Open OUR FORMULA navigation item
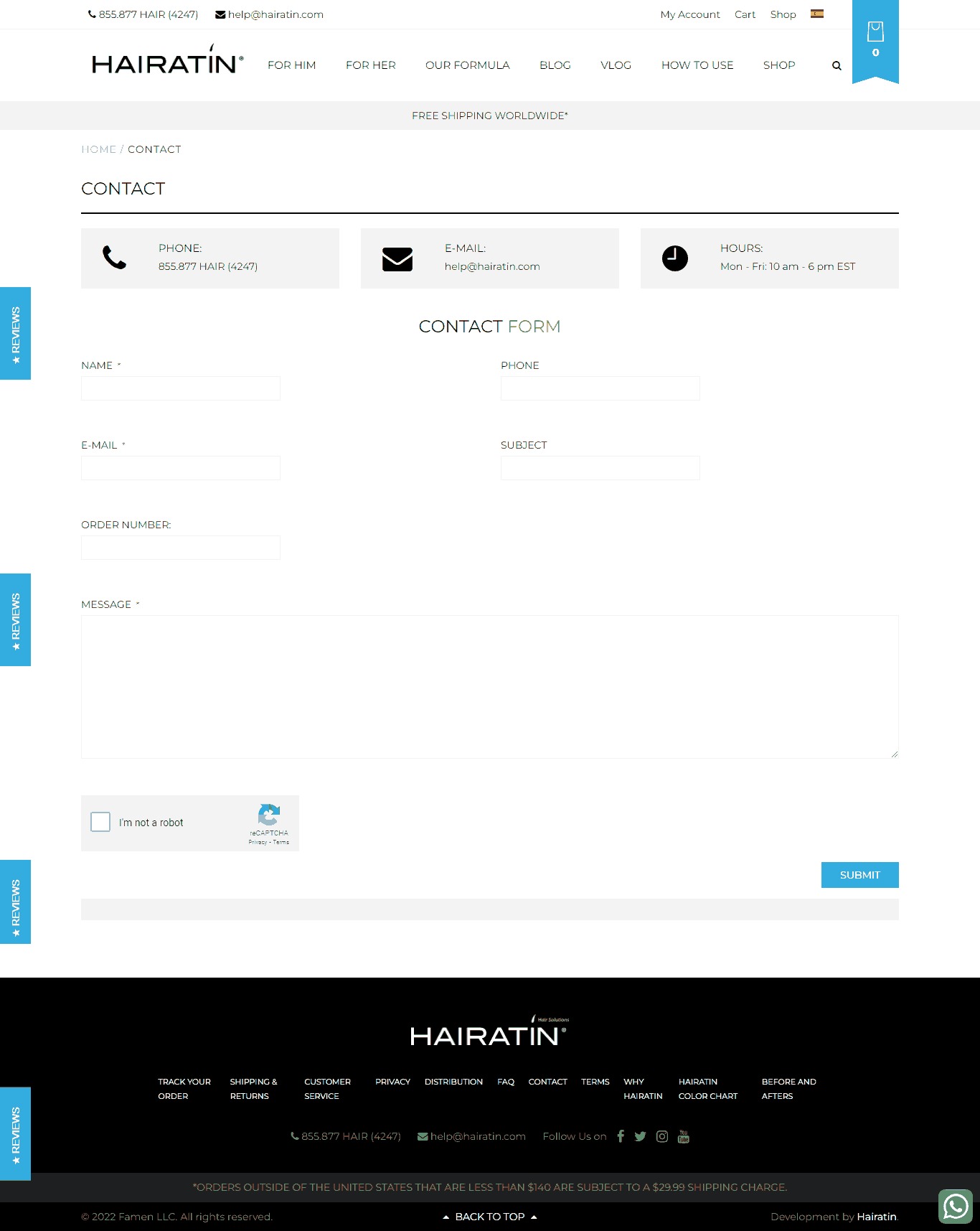 (467, 65)
